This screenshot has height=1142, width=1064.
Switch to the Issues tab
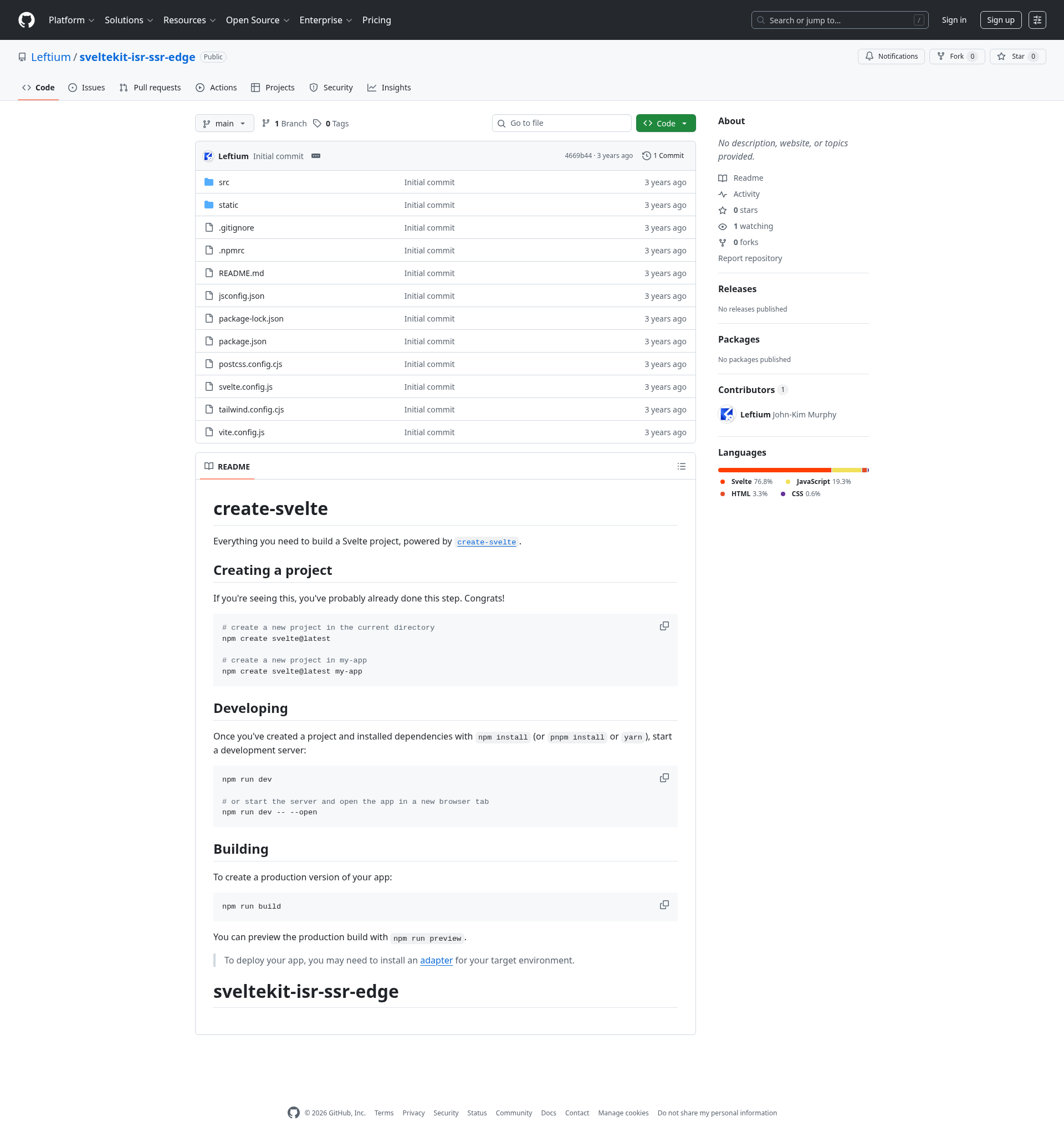(x=86, y=88)
